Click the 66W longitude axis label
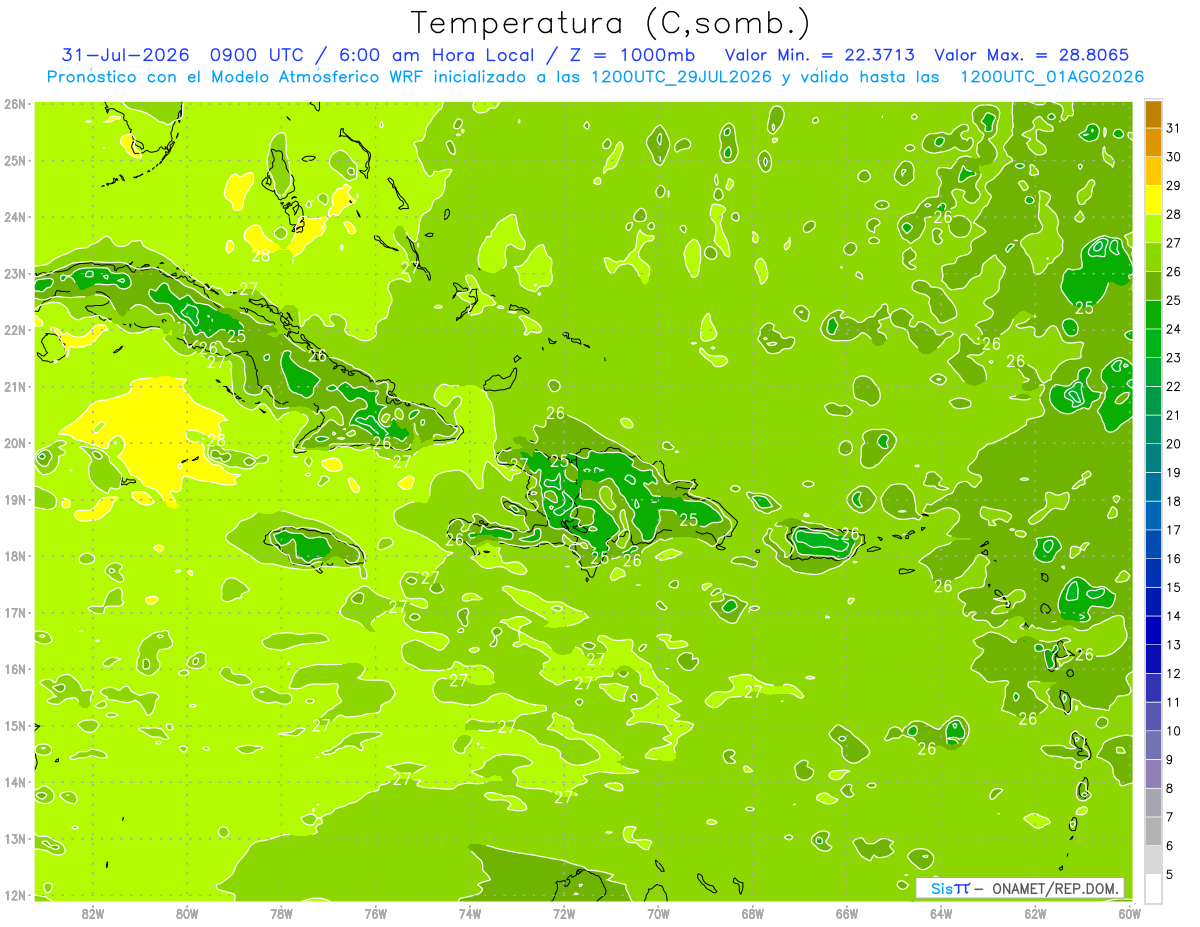 tap(846, 912)
